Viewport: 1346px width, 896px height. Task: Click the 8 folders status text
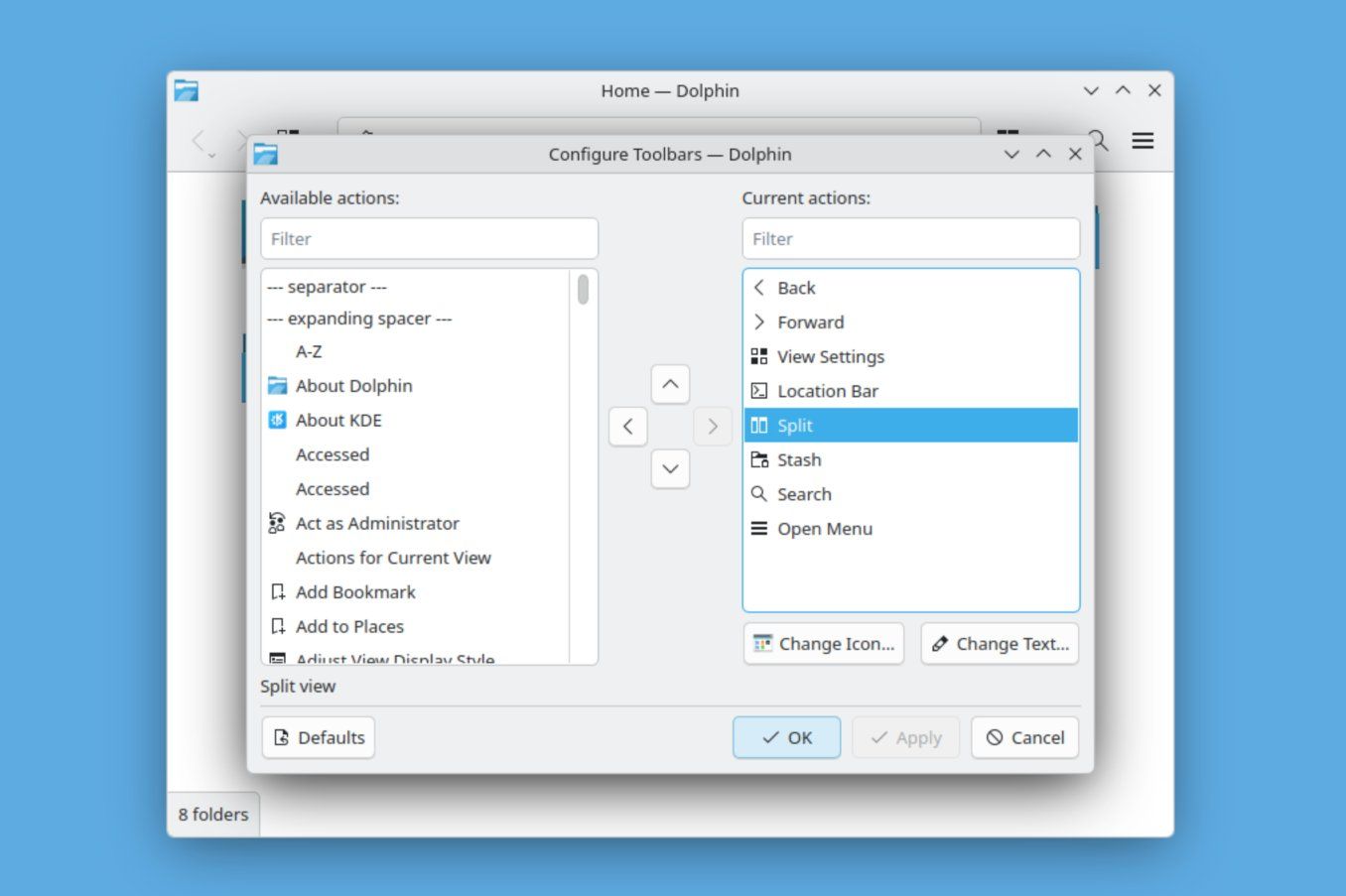coord(213,815)
